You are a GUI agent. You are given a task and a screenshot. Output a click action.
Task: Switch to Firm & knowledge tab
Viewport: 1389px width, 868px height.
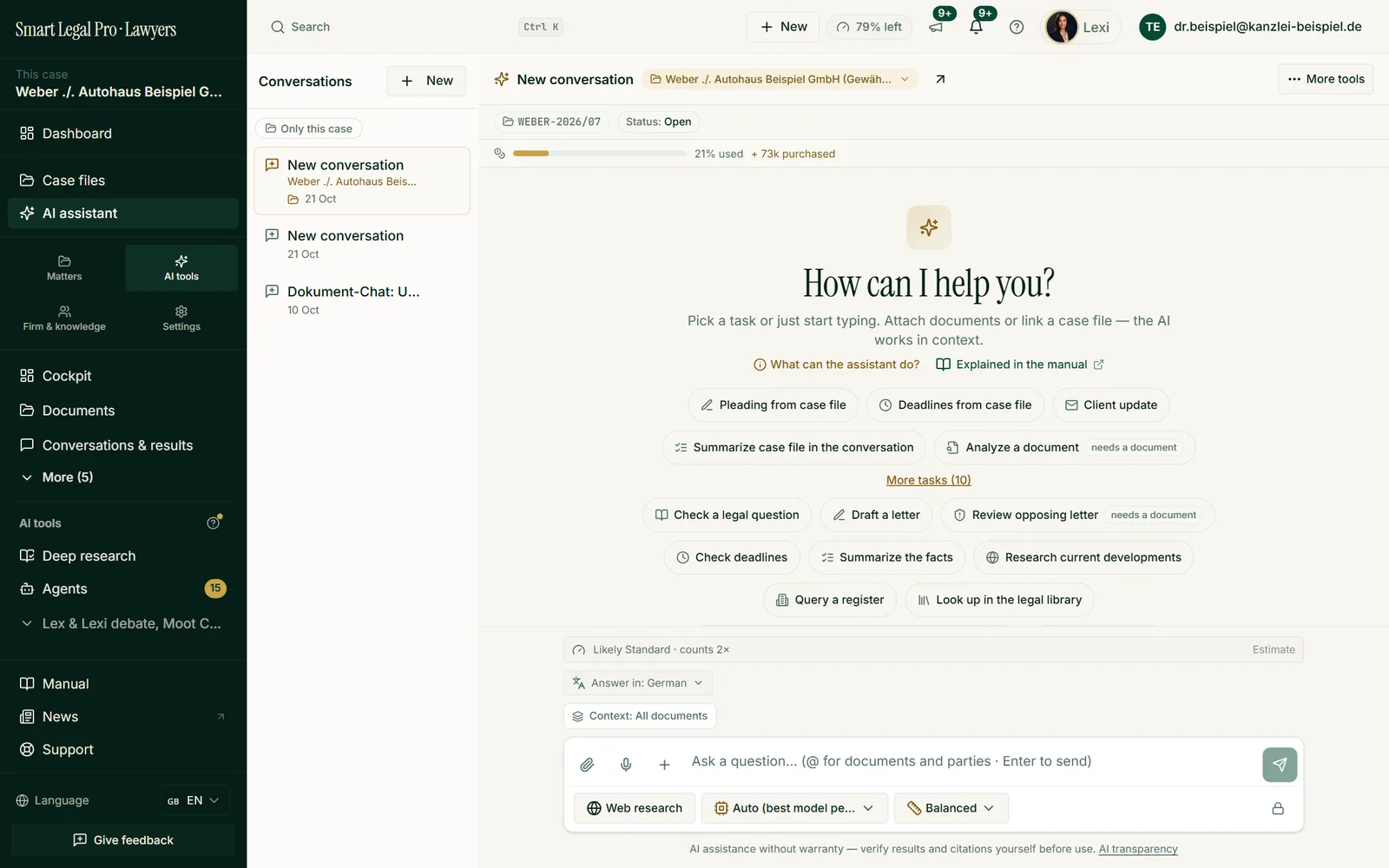coord(64,318)
